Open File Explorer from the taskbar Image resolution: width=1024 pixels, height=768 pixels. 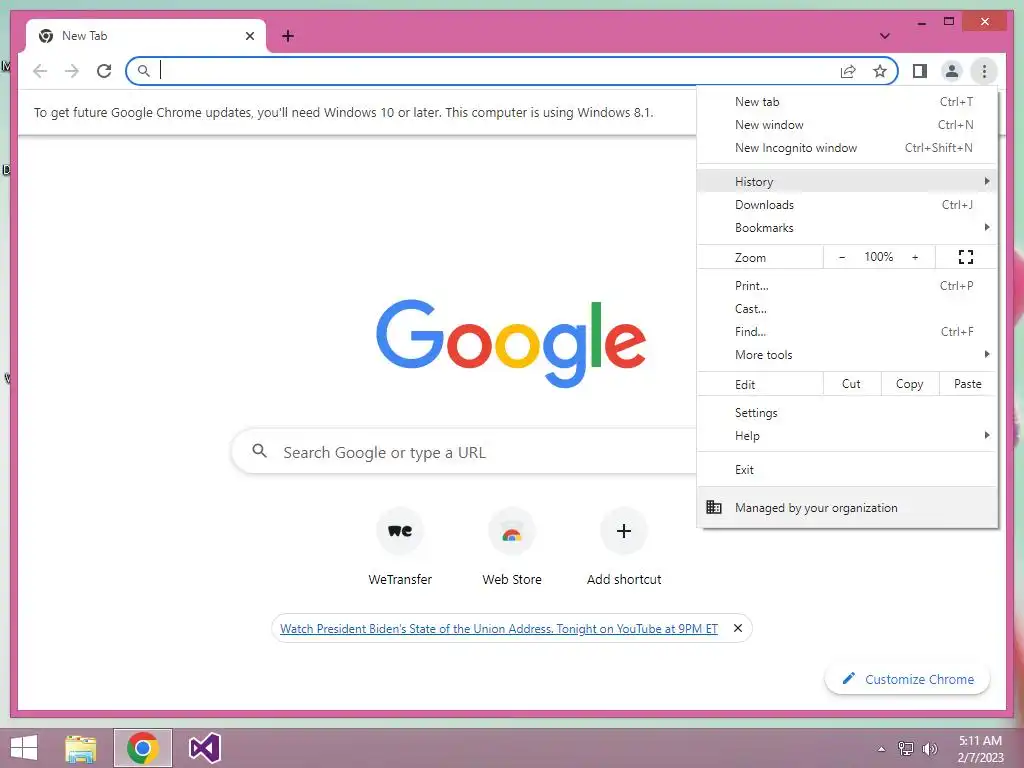[x=81, y=748]
